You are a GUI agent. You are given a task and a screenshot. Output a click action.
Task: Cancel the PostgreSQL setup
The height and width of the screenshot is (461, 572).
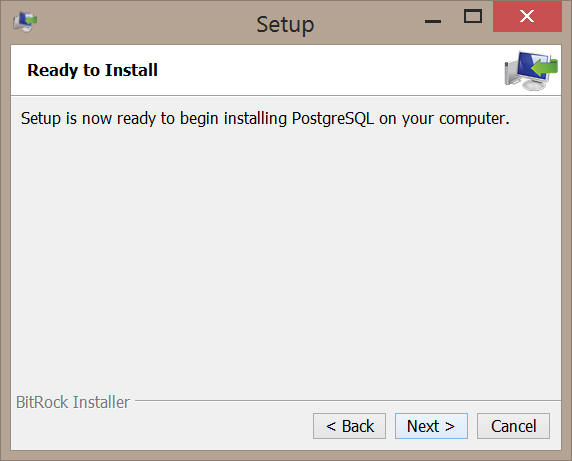pyautogui.click(x=513, y=426)
